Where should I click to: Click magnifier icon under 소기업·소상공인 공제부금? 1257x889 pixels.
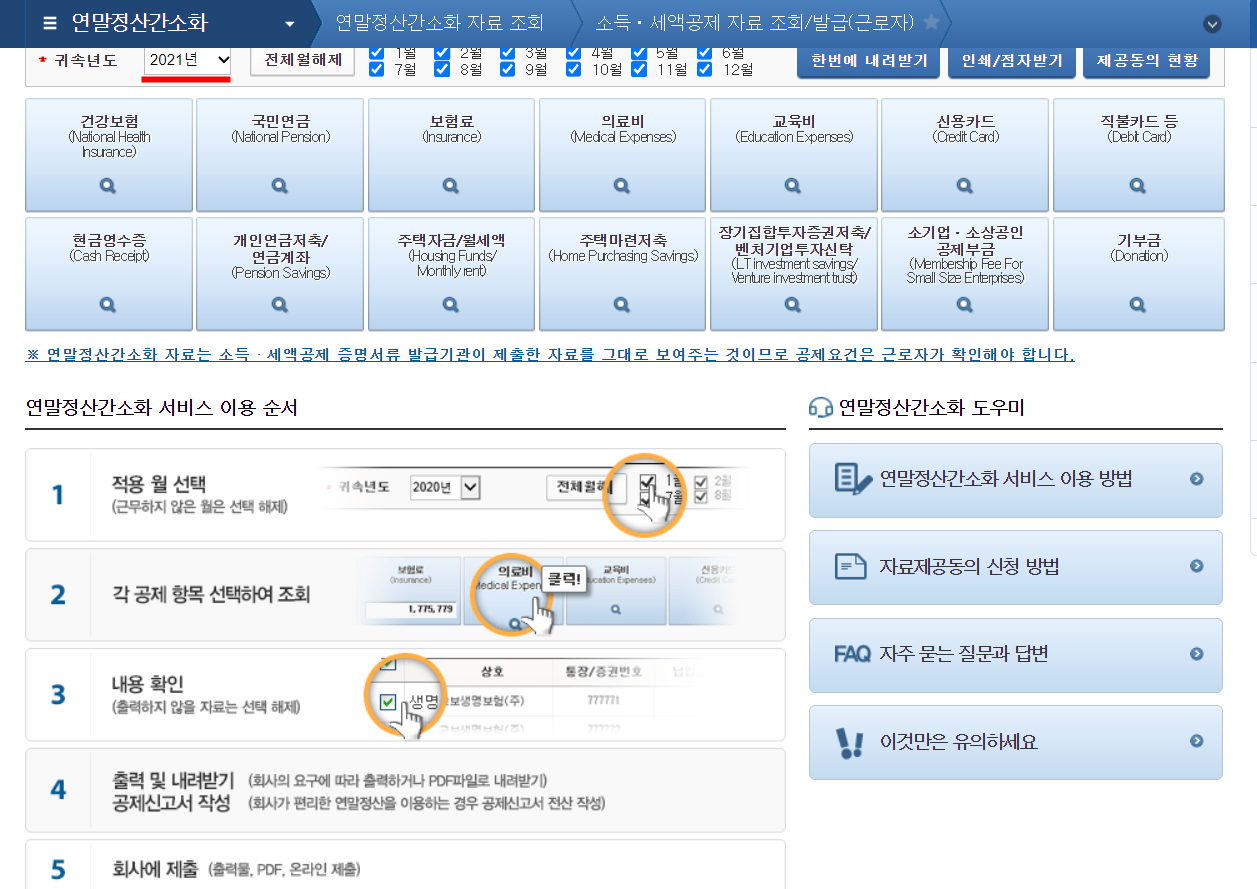tap(965, 305)
